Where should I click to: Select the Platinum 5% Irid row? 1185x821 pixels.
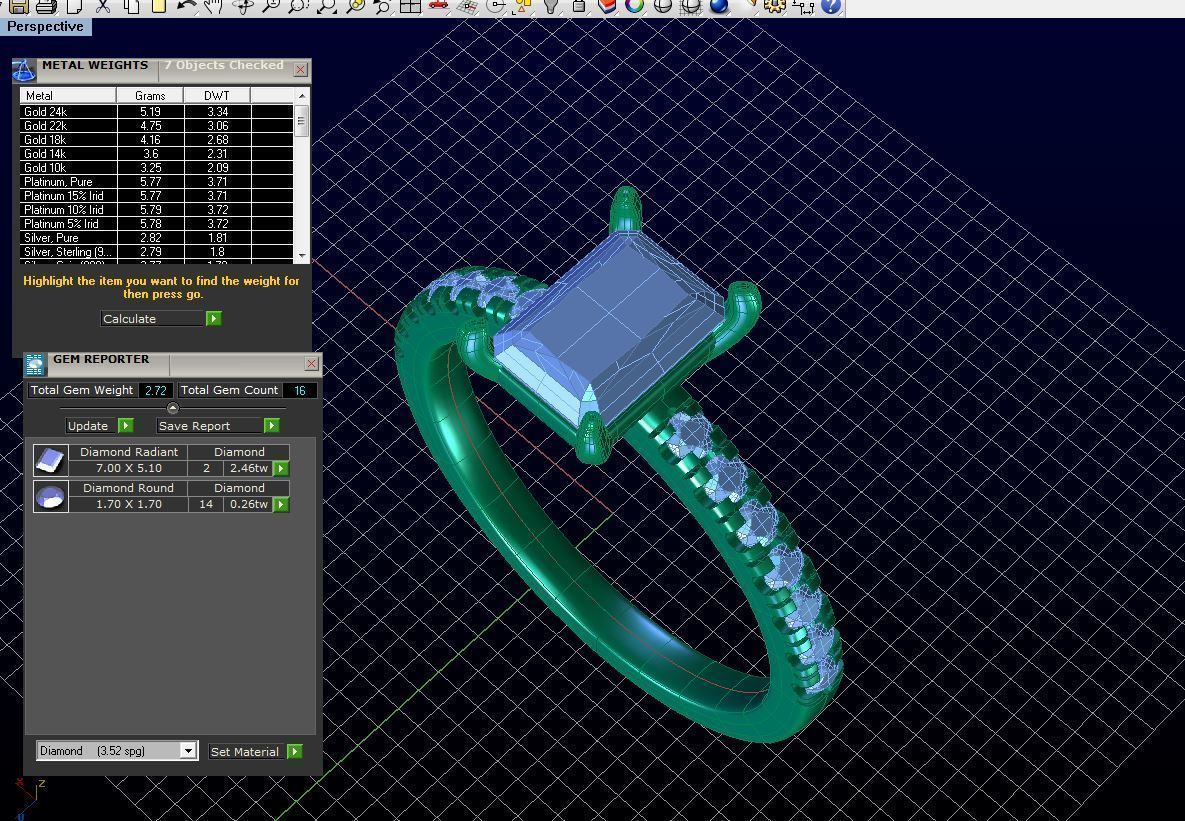tap(156, 224)
